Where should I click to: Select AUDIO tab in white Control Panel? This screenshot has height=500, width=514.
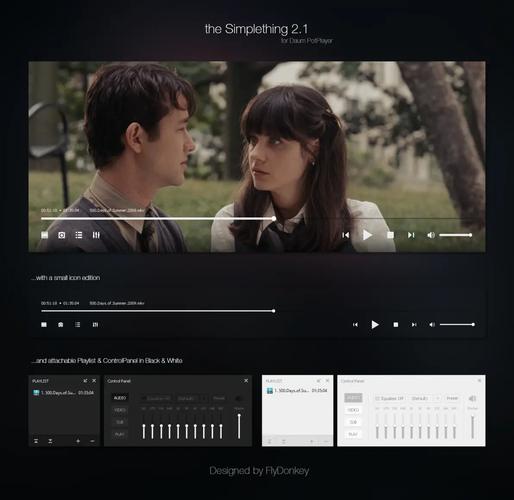coord(353,398)
